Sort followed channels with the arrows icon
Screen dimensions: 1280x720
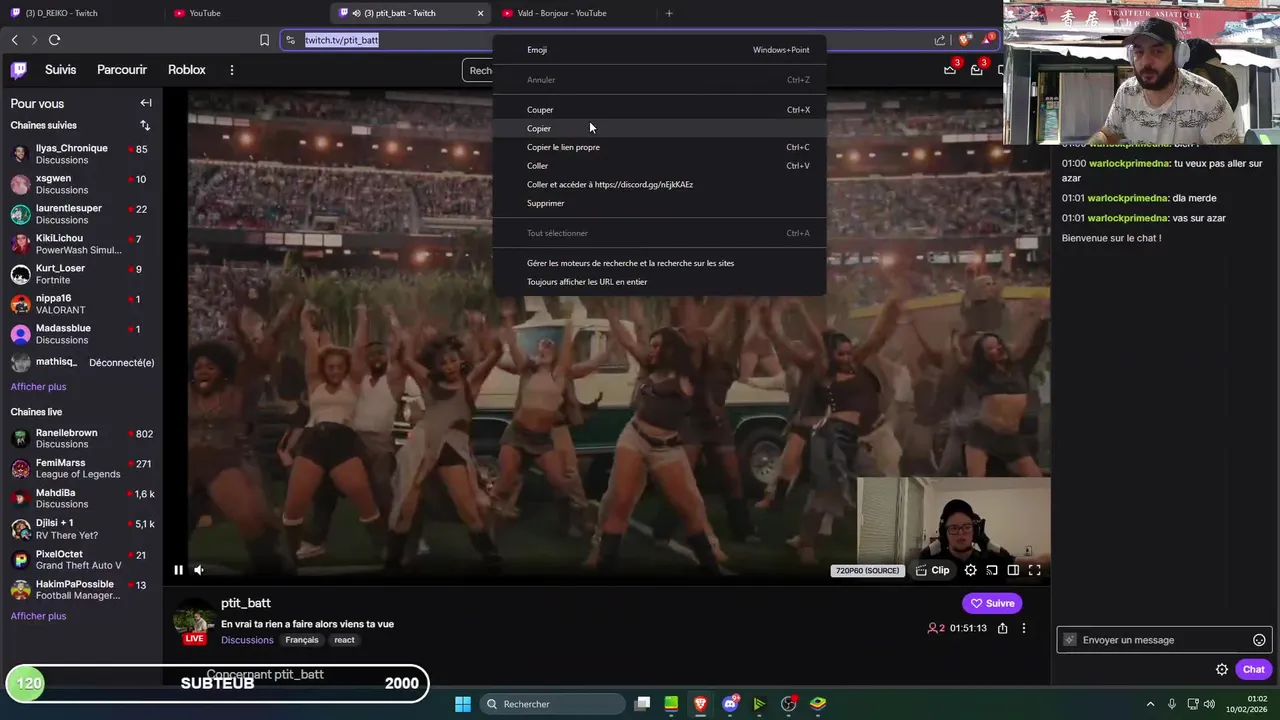[145, 125]
